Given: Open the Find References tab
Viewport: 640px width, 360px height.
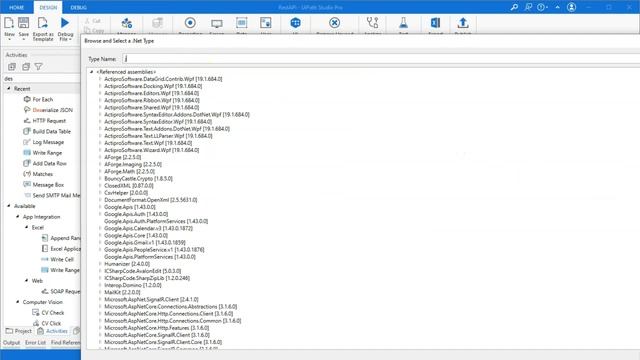Looking at the screenshot, I should point(65,342).
